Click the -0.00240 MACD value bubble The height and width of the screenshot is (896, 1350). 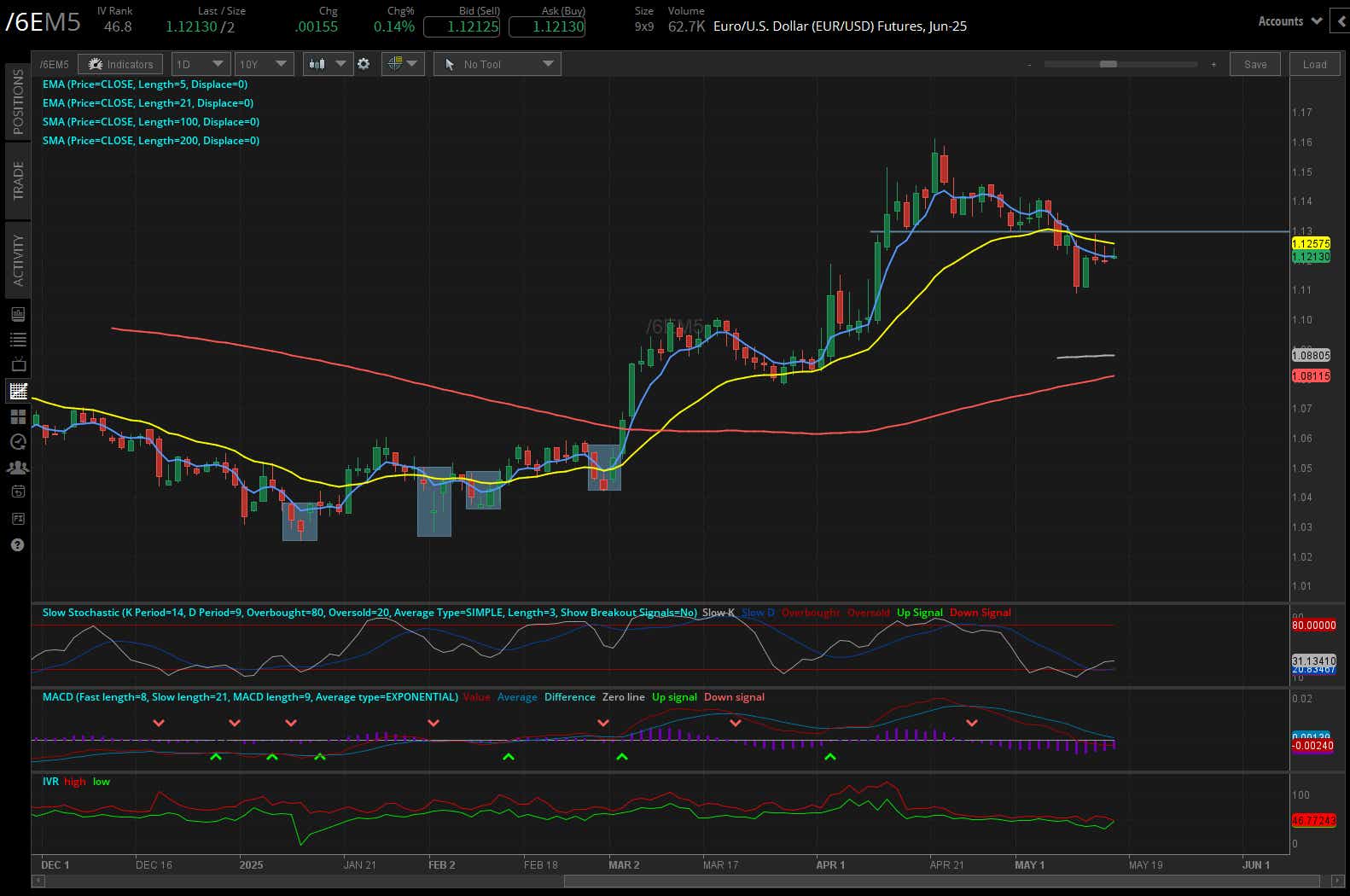(1312, 746)
